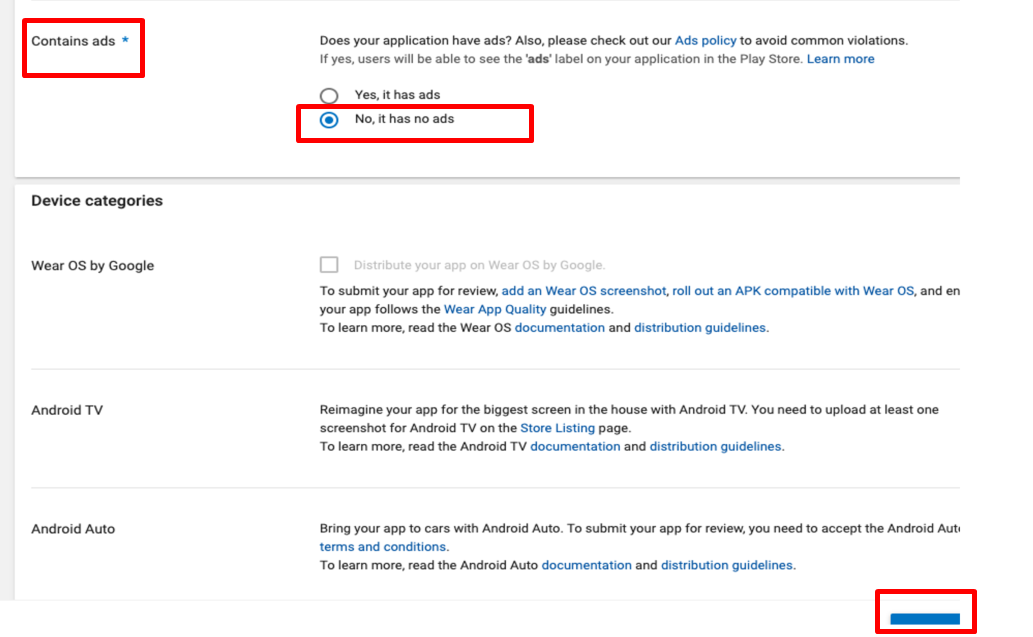Click the "Contains ads" field label

coord(73,42)
